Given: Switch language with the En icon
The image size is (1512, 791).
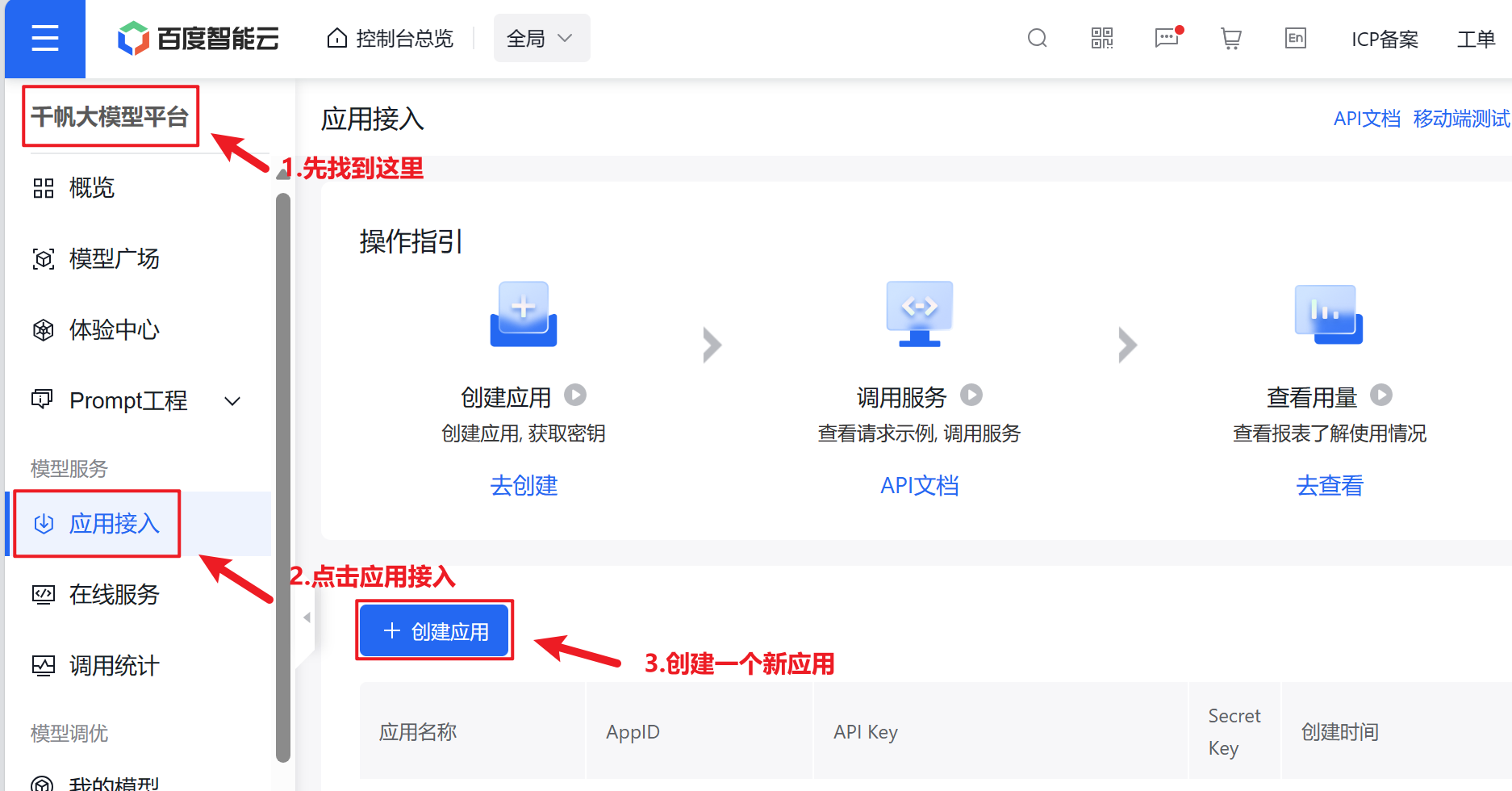Looking at the screenshot, I should 1295,38.
